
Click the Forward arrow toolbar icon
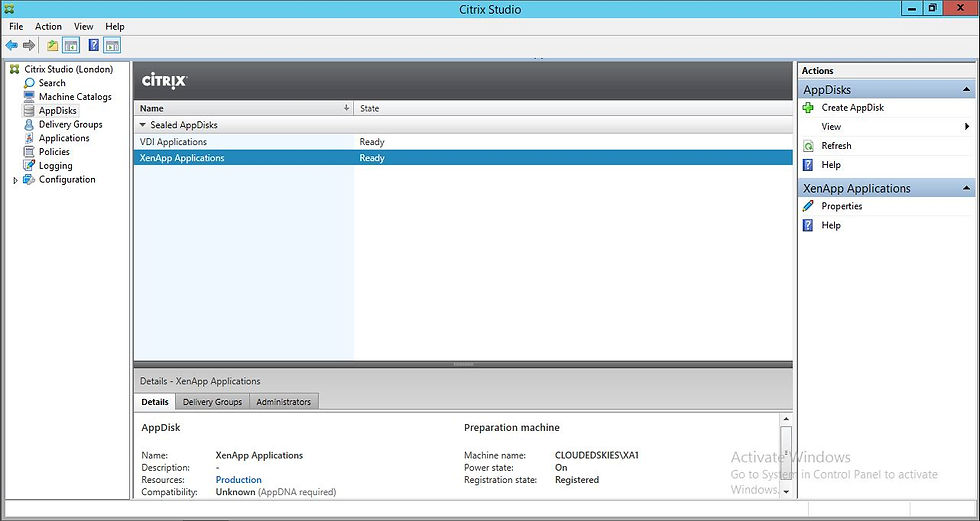[29, 45]
